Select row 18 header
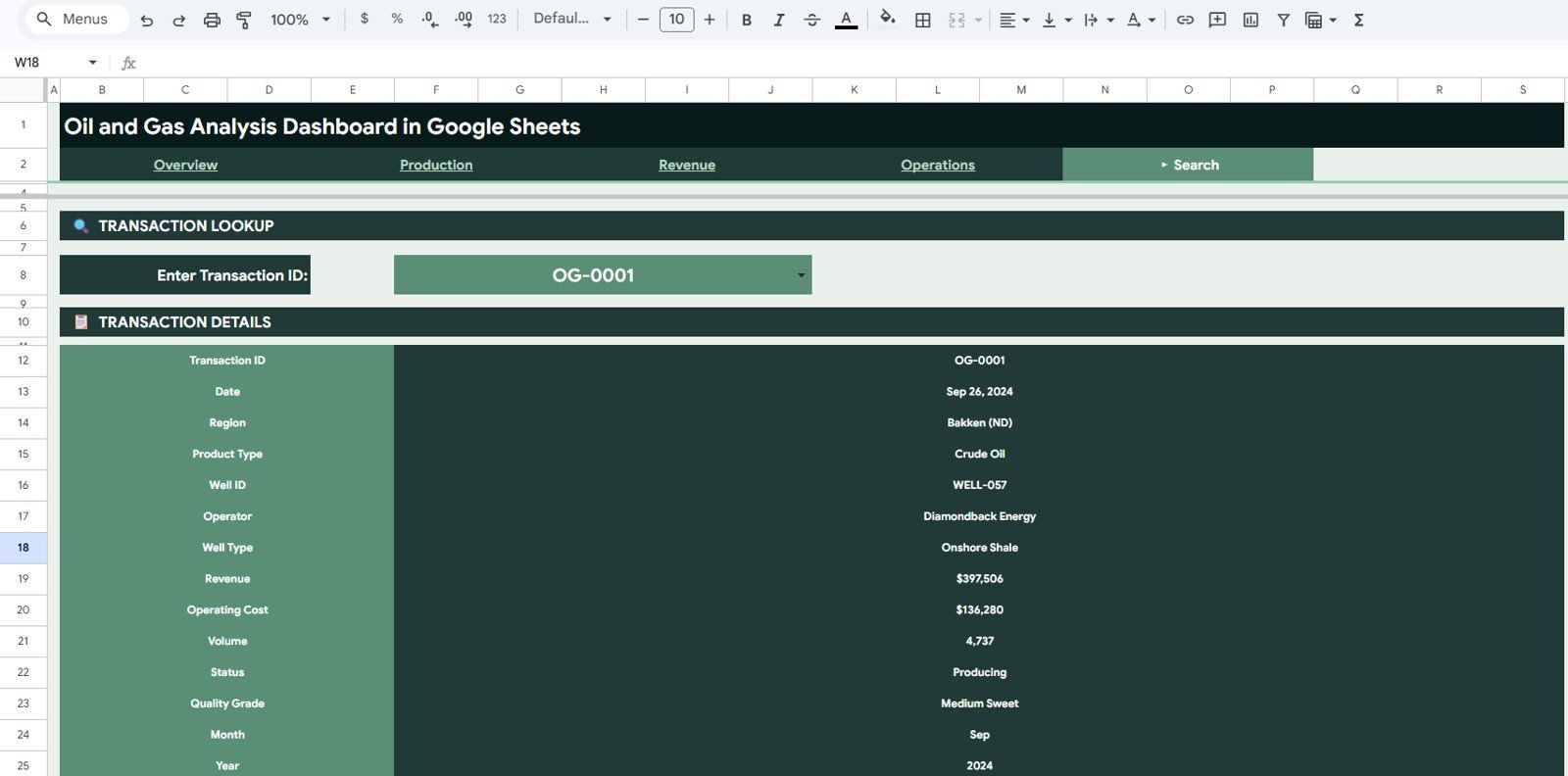Viewport: 1568px width, 776px height. [x=23, y=548]
